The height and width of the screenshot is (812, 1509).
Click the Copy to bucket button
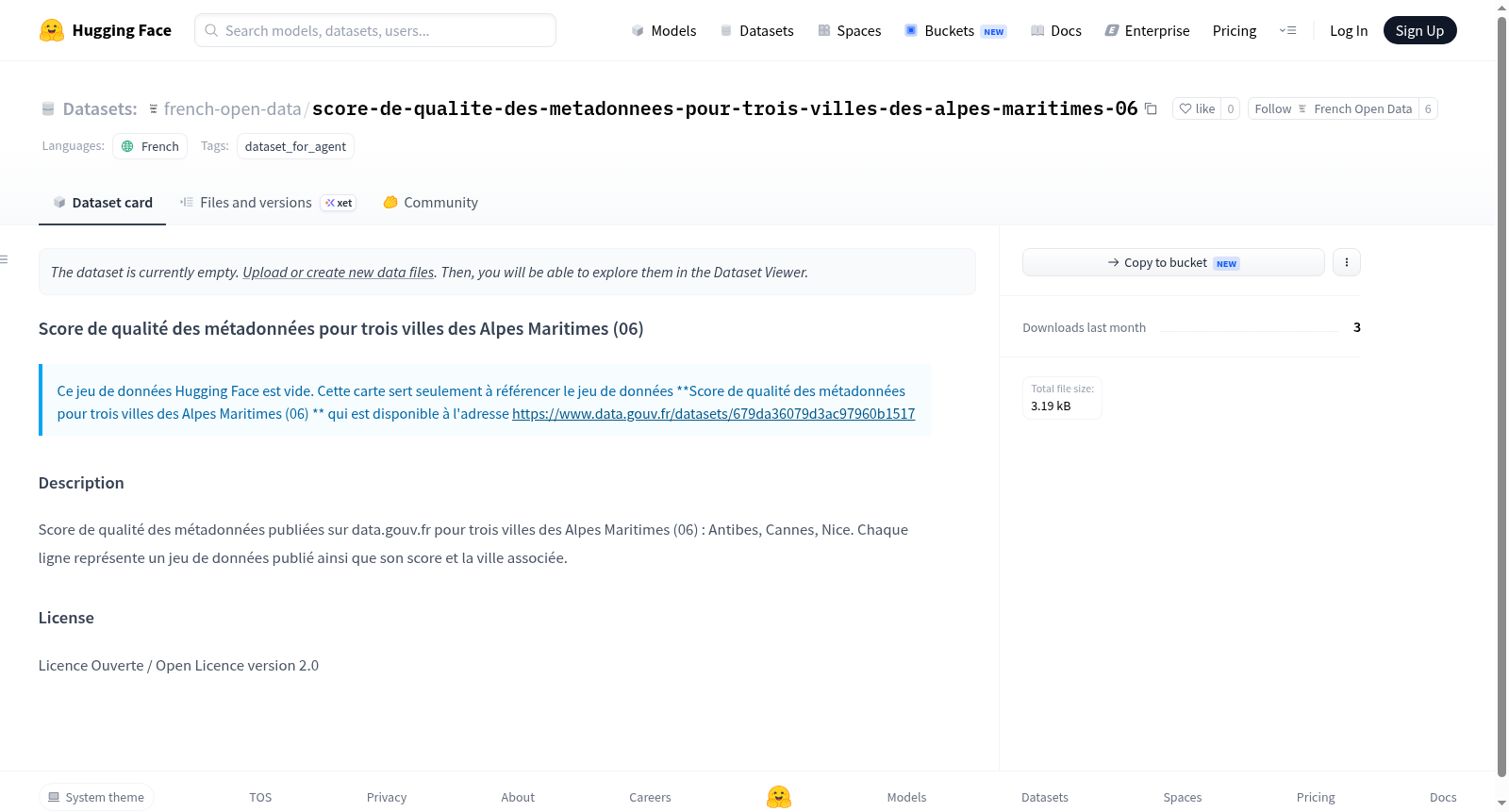tap(1173, 262)
